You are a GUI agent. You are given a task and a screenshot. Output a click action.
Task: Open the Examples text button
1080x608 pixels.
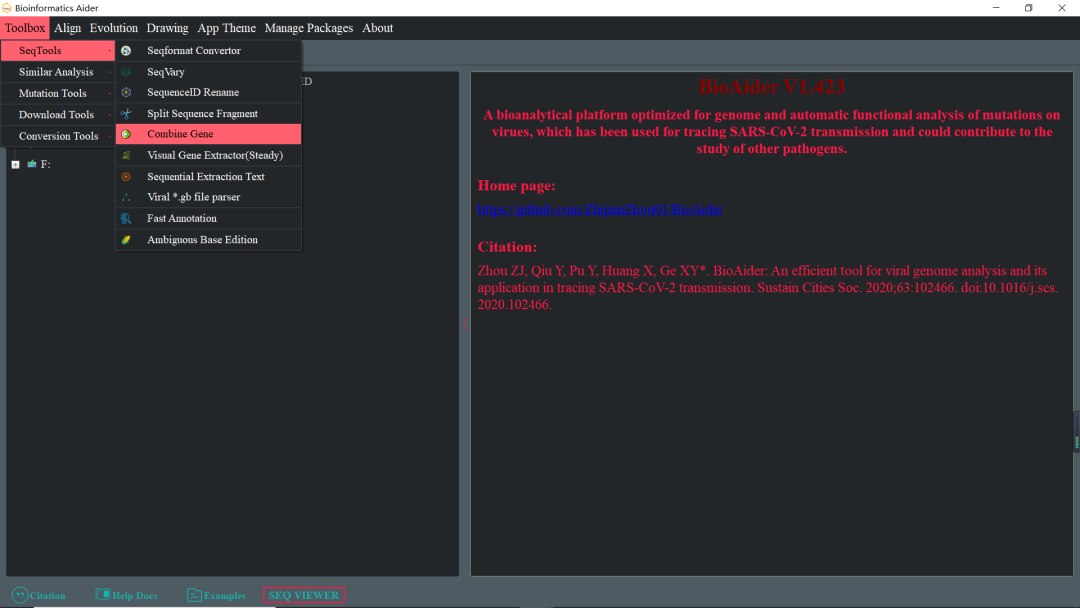[x=225, y=596]
